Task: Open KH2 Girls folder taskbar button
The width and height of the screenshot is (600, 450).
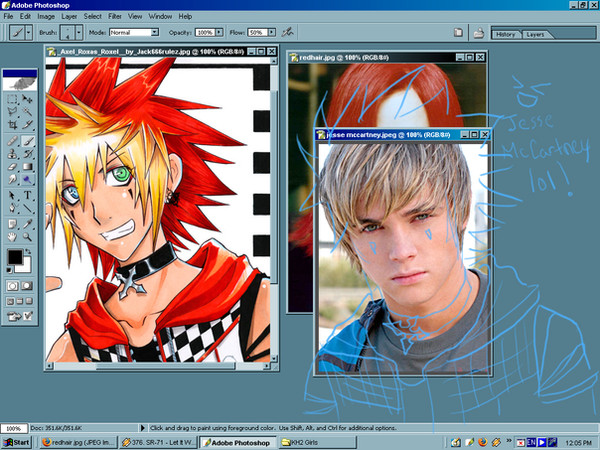Action: [317, 442]
